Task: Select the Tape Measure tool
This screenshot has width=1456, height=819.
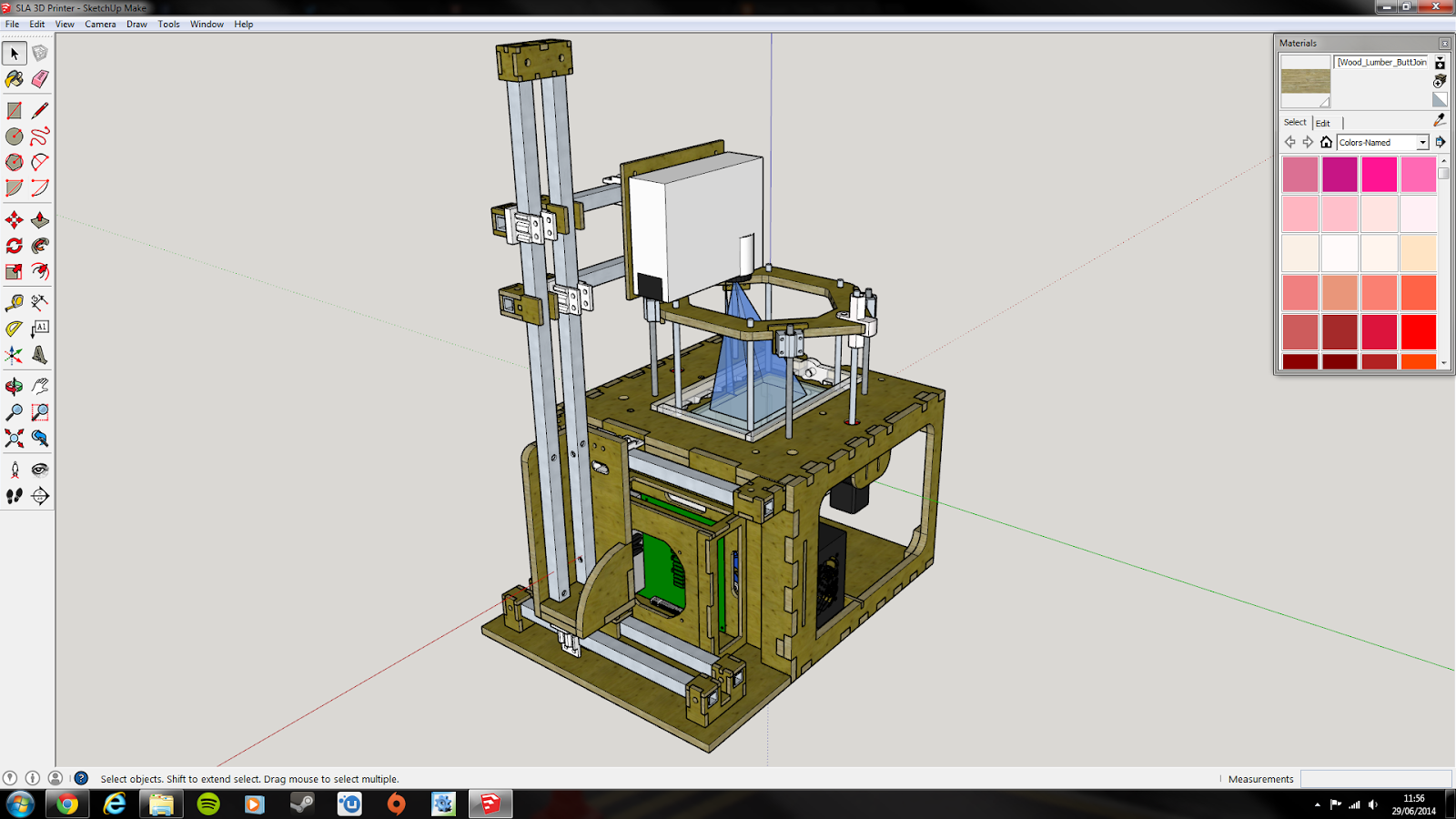Action: coord(15,302)
